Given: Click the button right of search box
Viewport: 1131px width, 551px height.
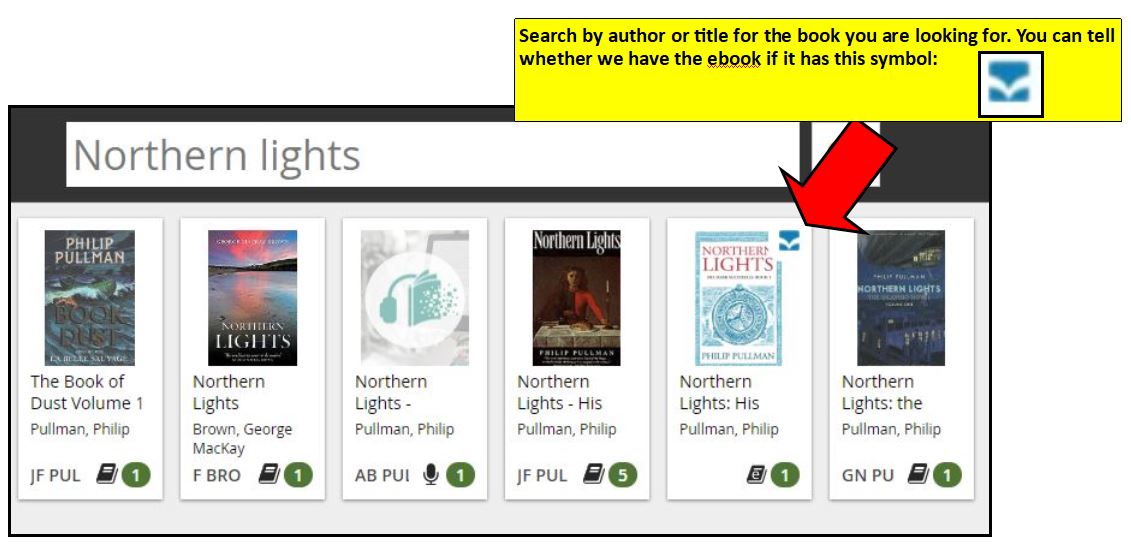Looking at the screenshot, I should point(845,154).
